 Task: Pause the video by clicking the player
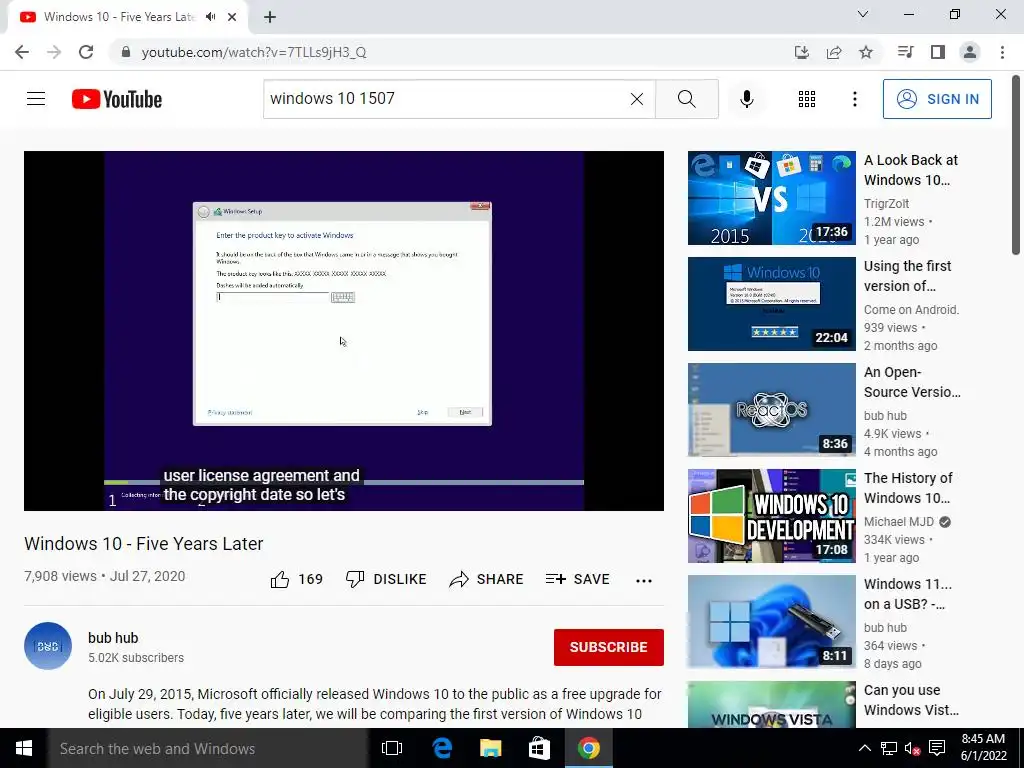click(344, 330)
